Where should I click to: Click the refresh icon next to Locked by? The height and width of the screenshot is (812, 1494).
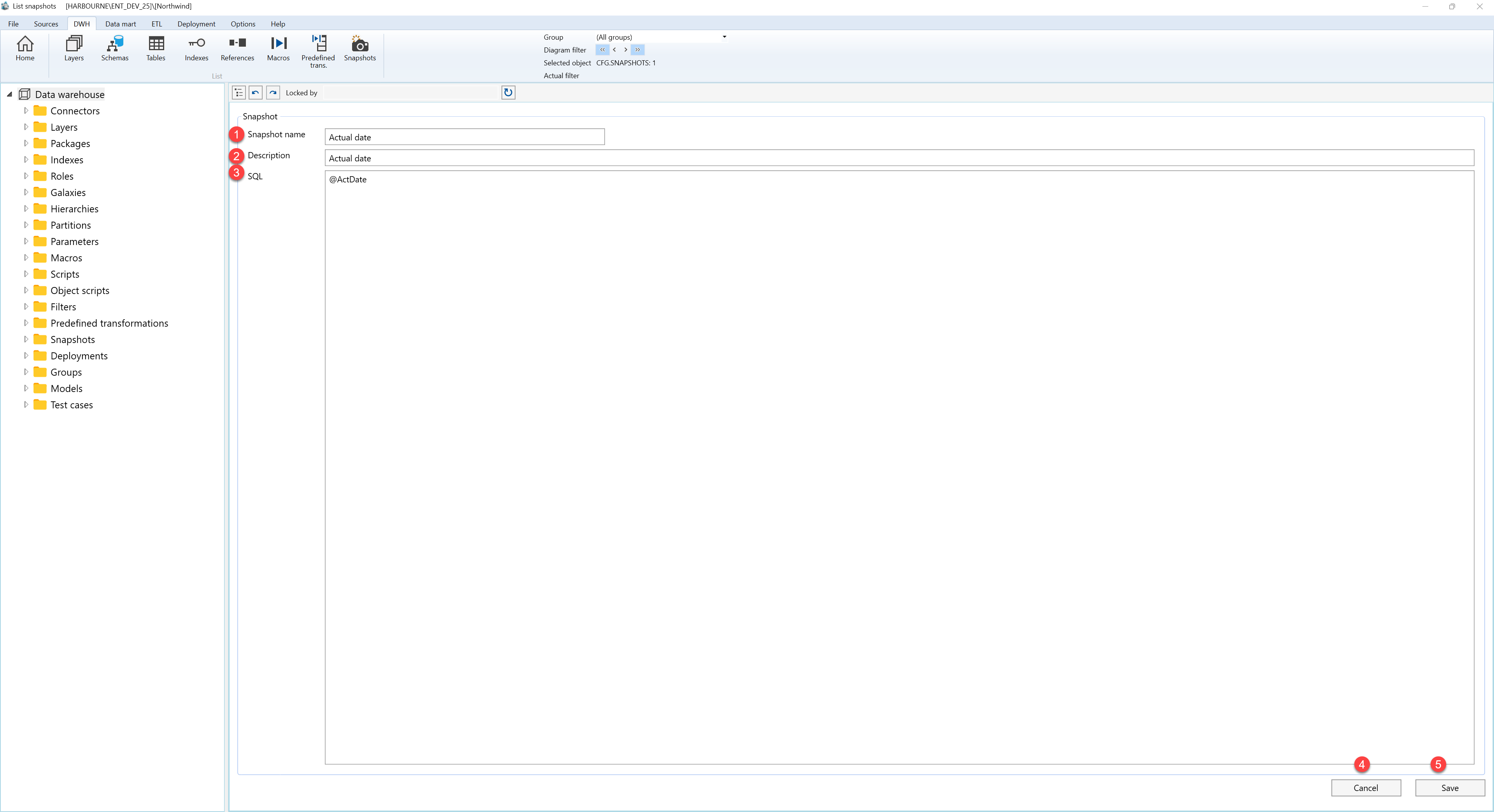(508, 93)
